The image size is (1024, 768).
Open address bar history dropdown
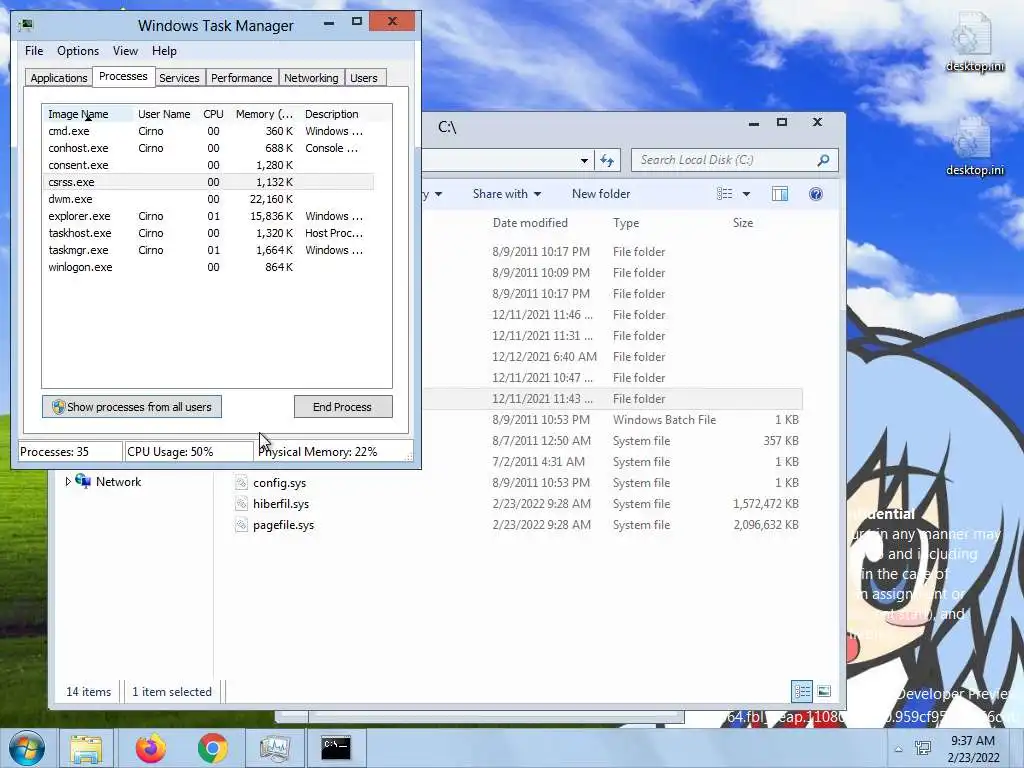pos(584,160)
